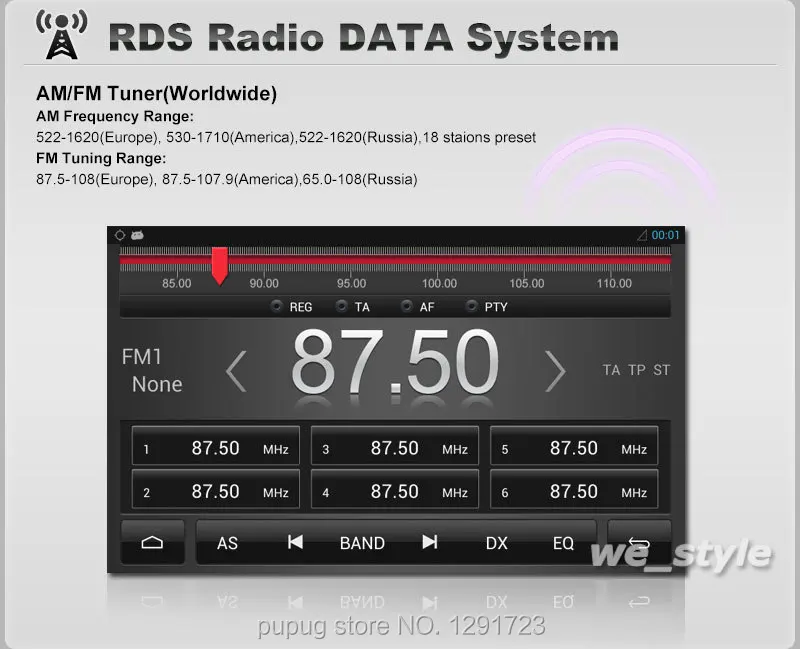The width and height of the screenshot is (800, 649).
Task: Switch band with the BAND button
Action: click(x=362, y=543)
